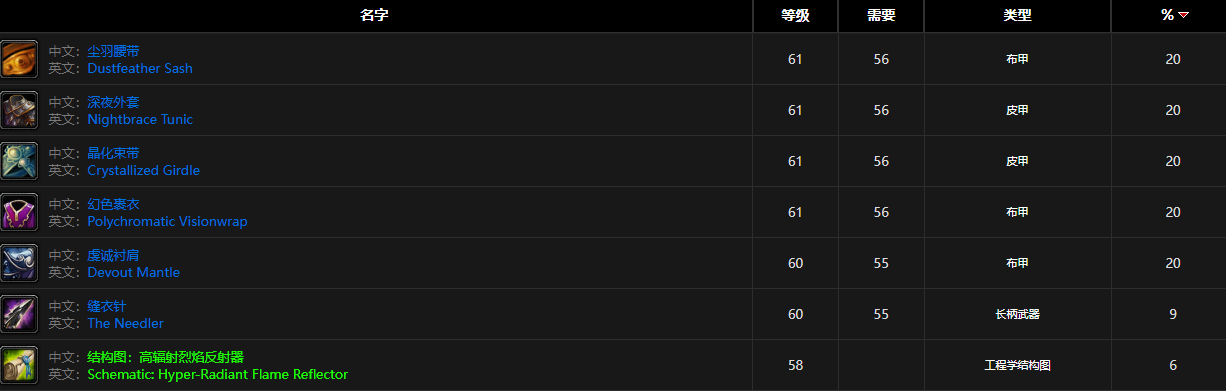Open Schematic: Hyper-Radiant Flame Reflector link

point(217,374)
